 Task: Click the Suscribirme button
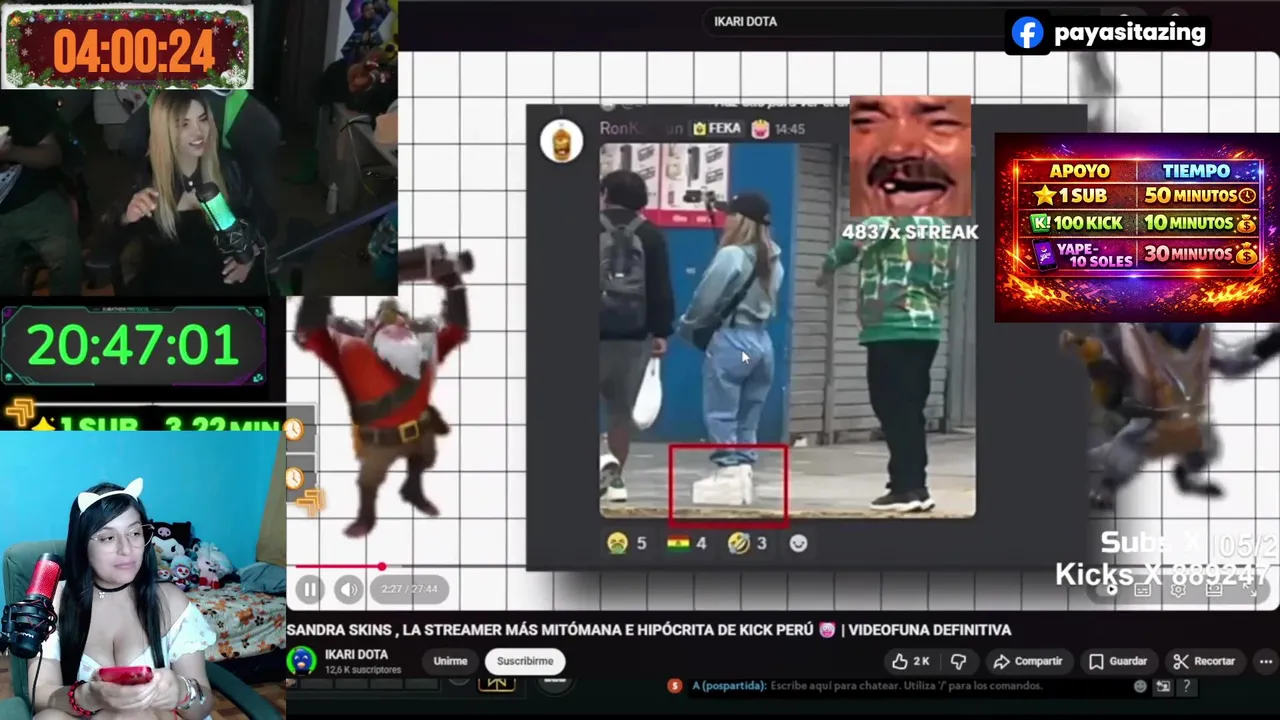525,661
